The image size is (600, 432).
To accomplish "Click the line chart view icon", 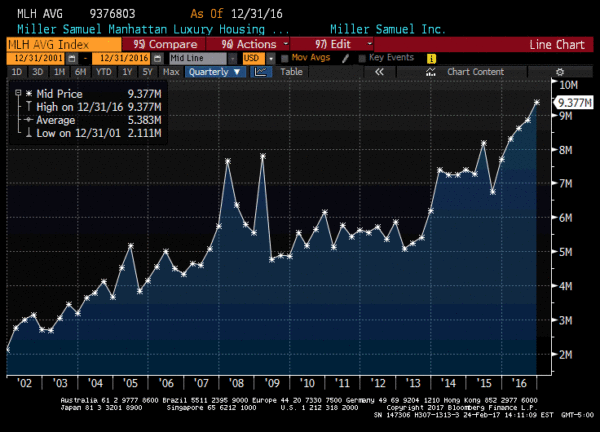I will tap(263, 72).
